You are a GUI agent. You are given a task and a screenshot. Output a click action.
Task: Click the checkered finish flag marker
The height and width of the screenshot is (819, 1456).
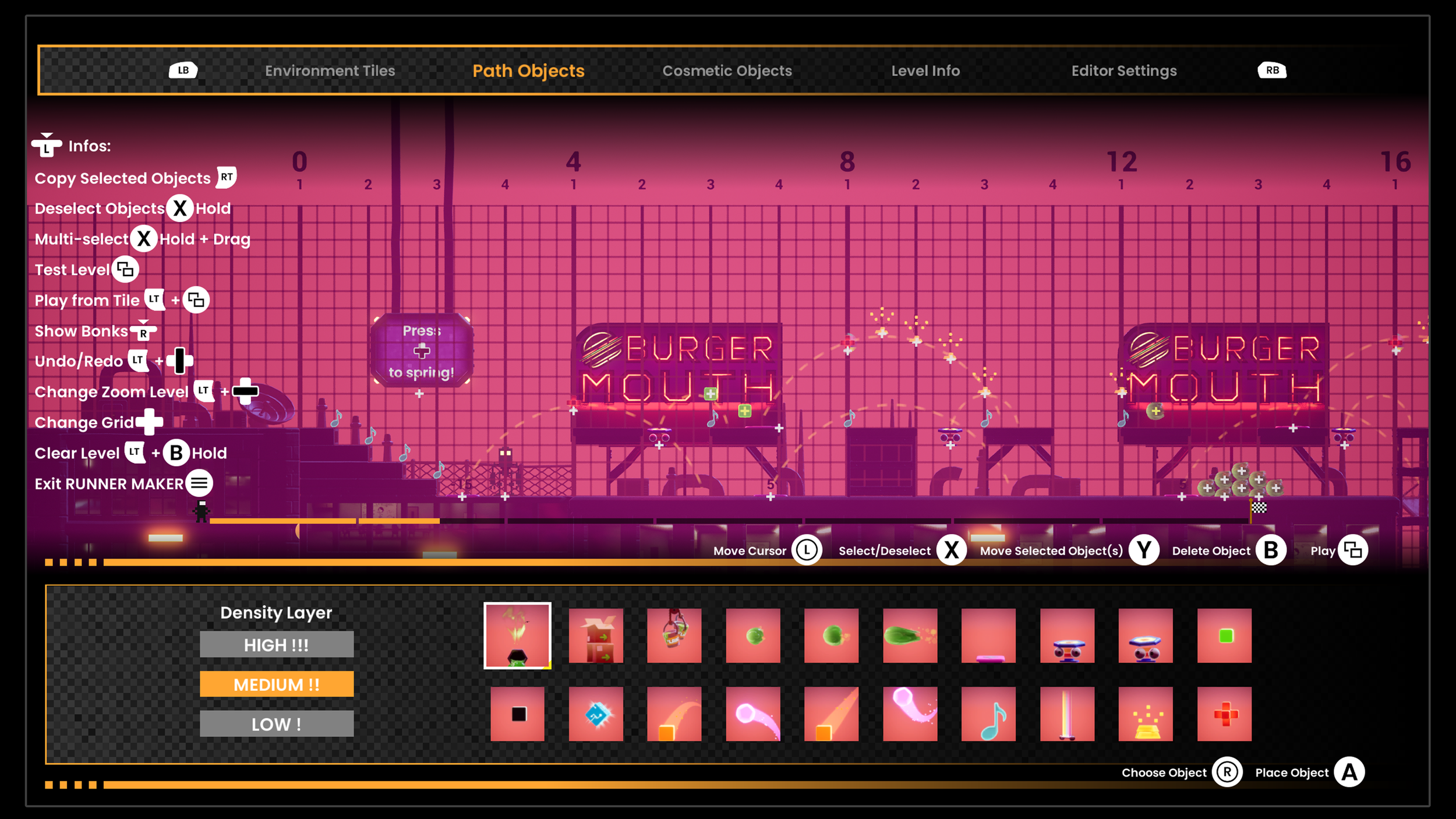click(x=1259, y=507)
